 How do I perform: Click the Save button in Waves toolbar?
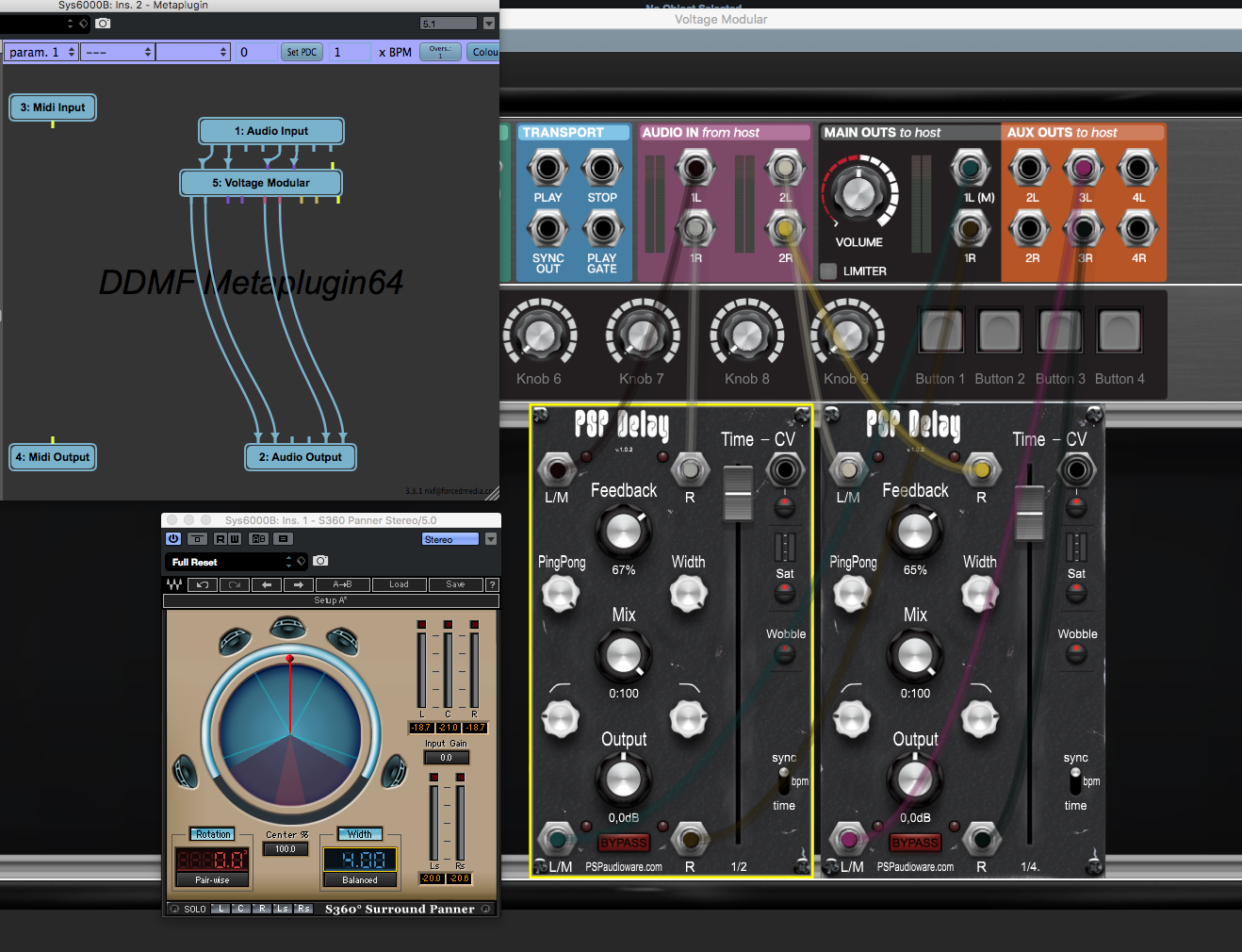pyautogui.click(x=455, y=584)
